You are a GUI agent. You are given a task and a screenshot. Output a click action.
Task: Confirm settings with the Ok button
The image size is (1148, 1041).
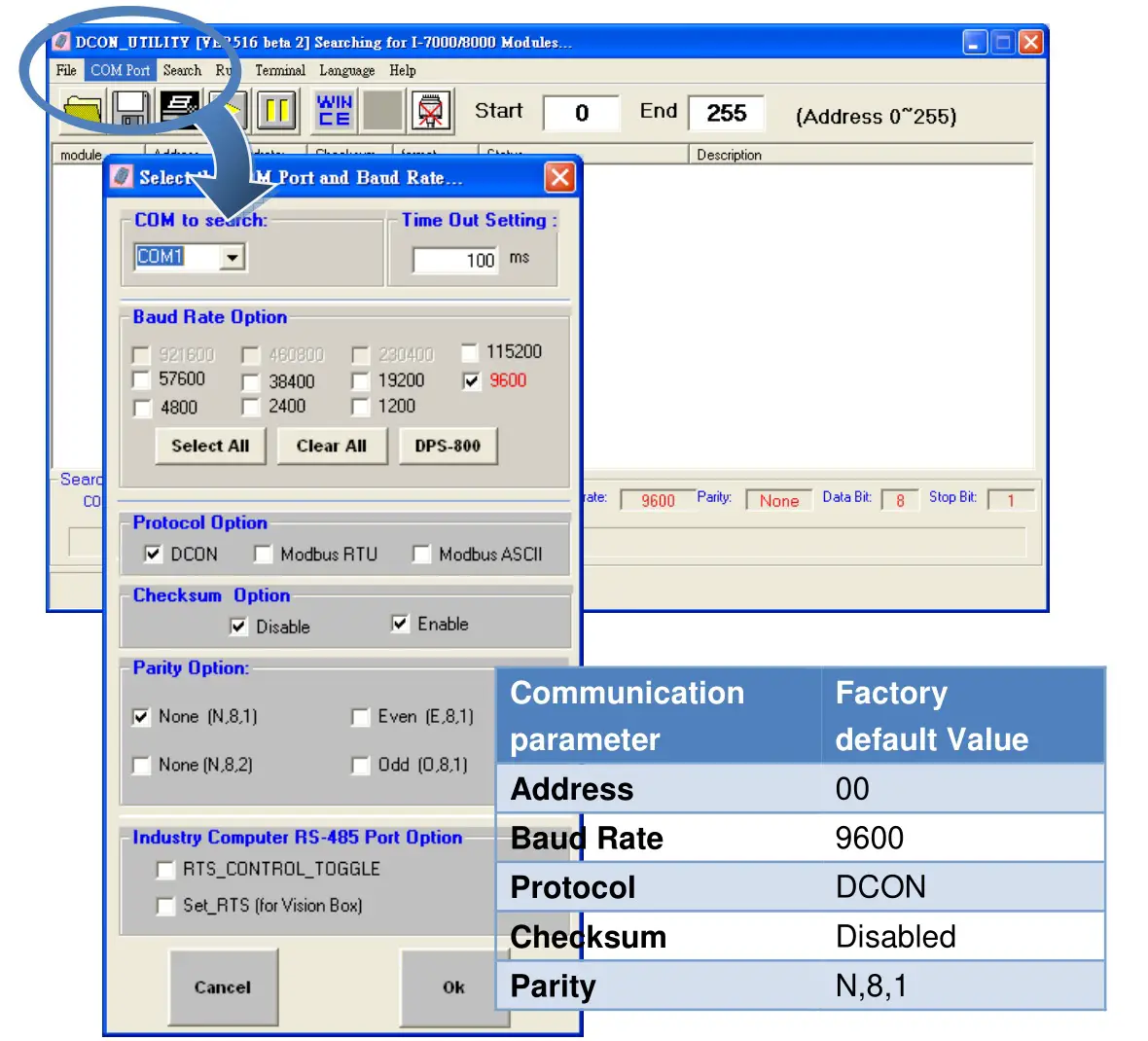[x=451, y=987]
